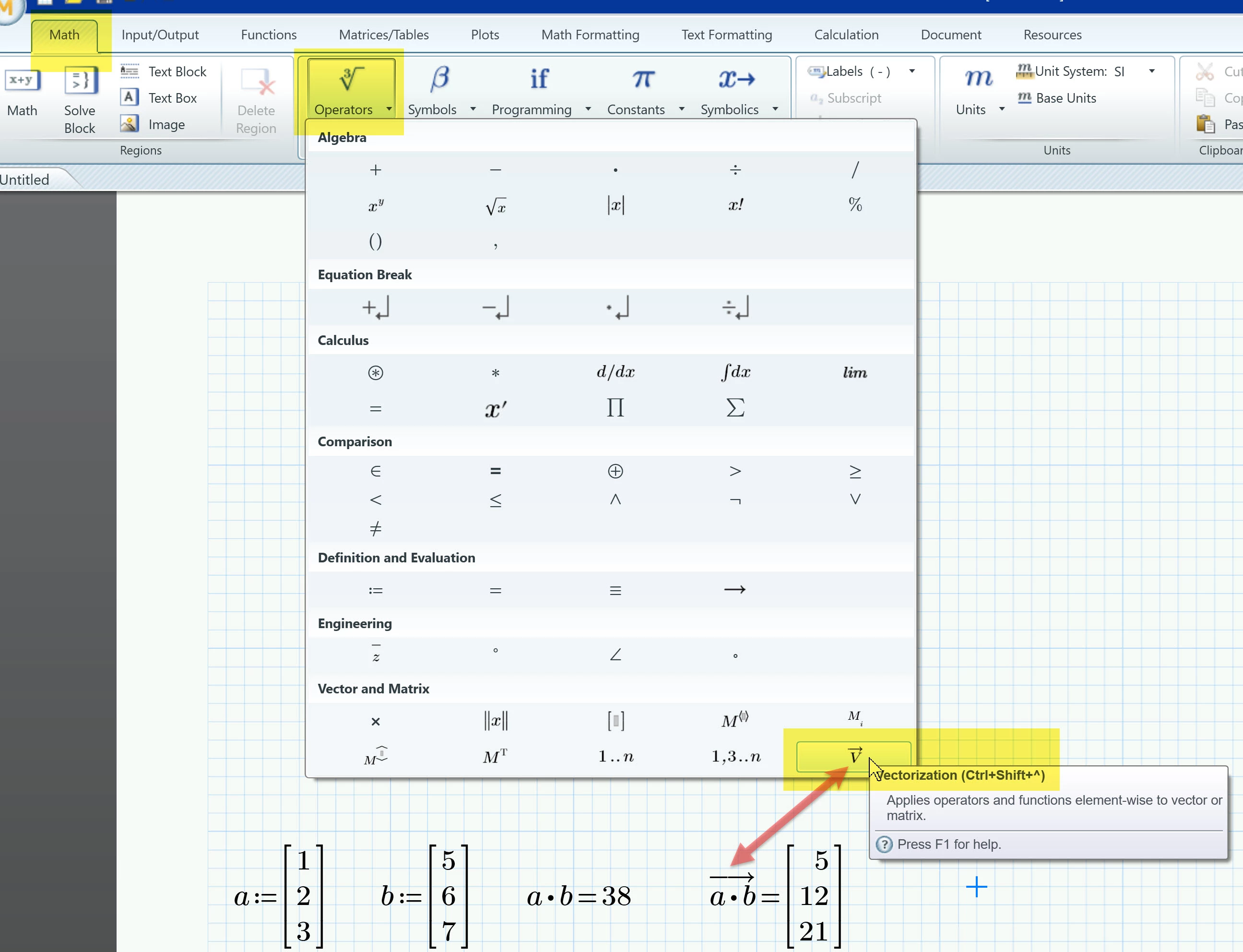The image size is (1243, 952).
Task: Insert the product ∏ operator
Action: 616,407
